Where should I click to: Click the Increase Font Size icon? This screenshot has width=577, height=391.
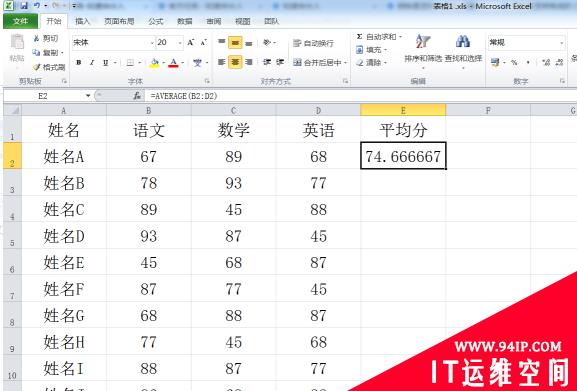191,43
